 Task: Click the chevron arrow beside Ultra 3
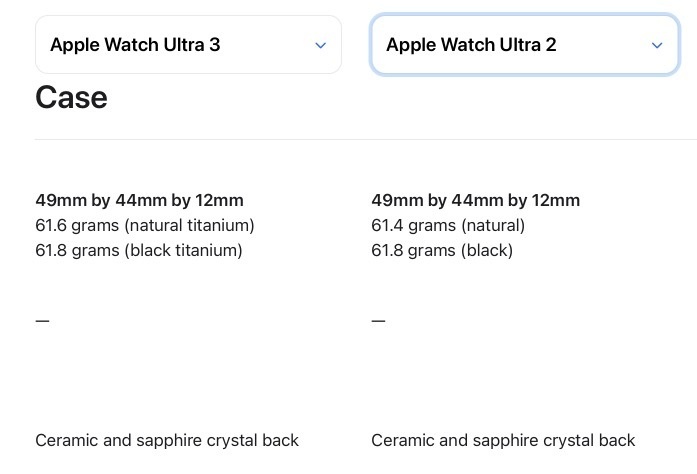[x=320, y=45]
